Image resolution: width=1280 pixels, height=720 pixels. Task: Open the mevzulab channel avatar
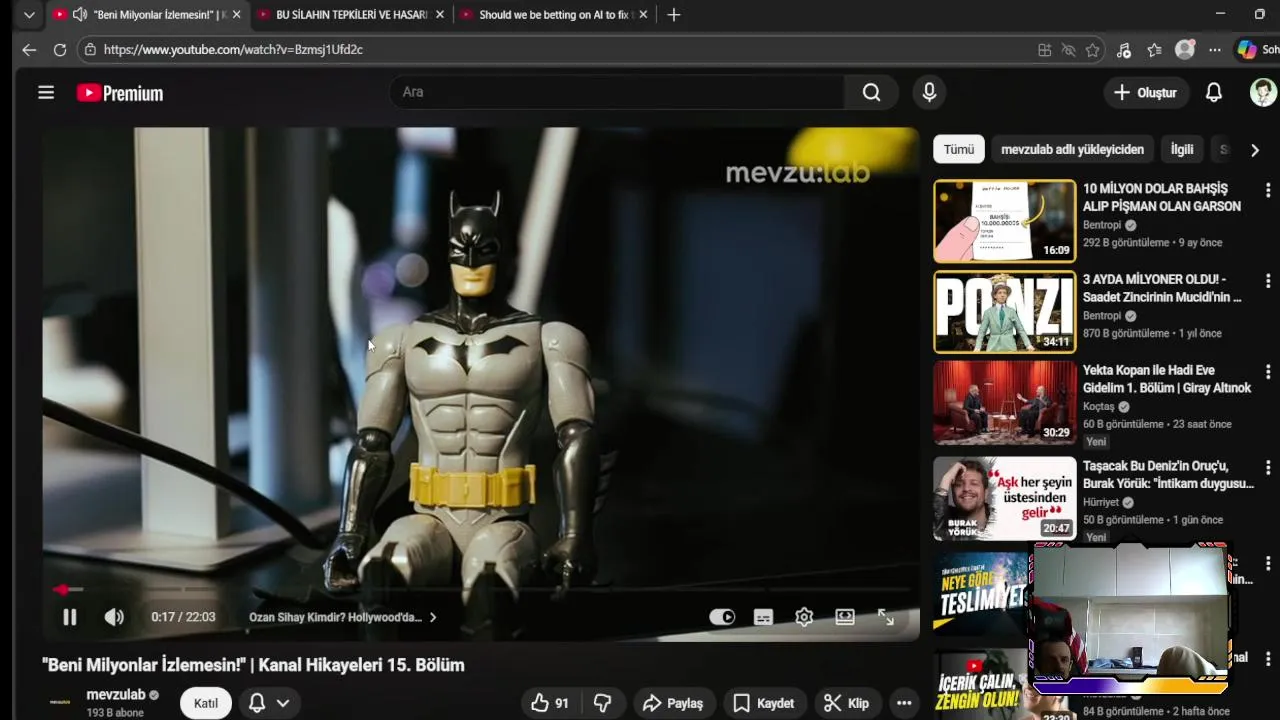pos(61,702)
